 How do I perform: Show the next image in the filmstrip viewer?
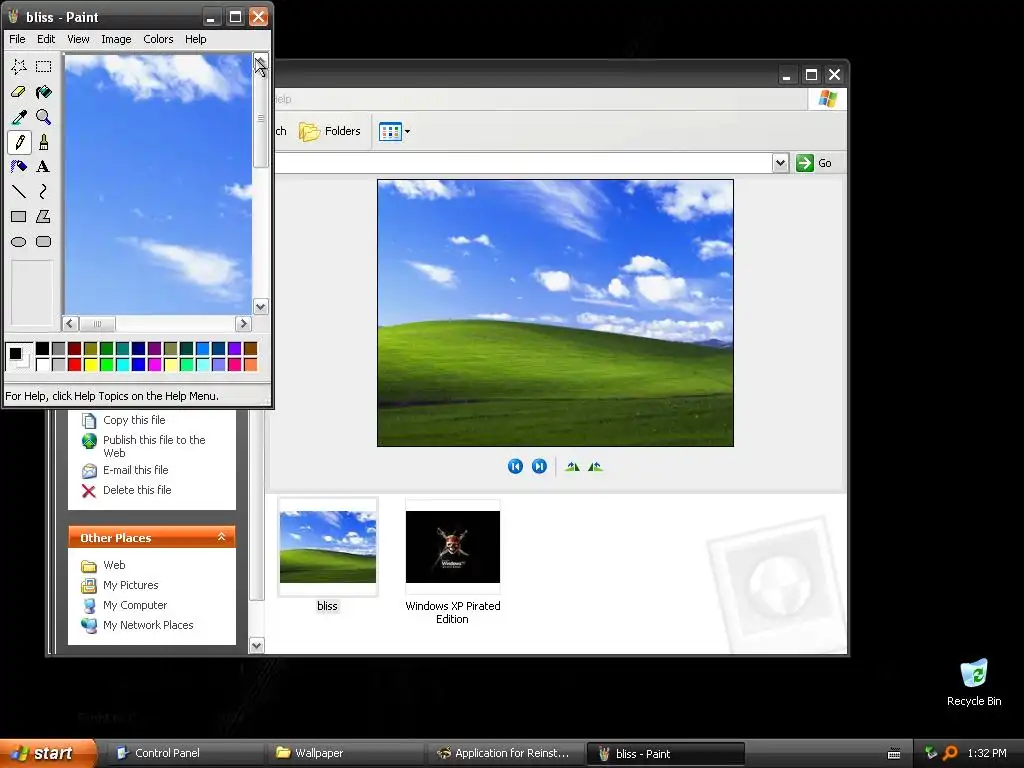pyautogui.click(x=539, y=466)
